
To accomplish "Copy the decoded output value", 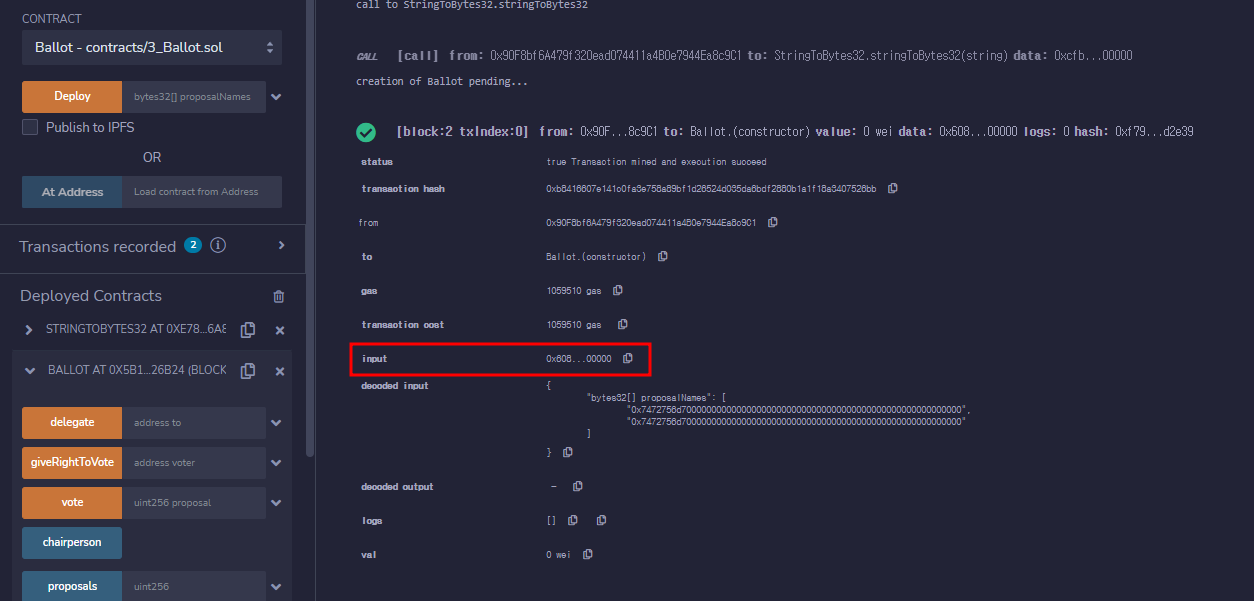I will [578, 486].
